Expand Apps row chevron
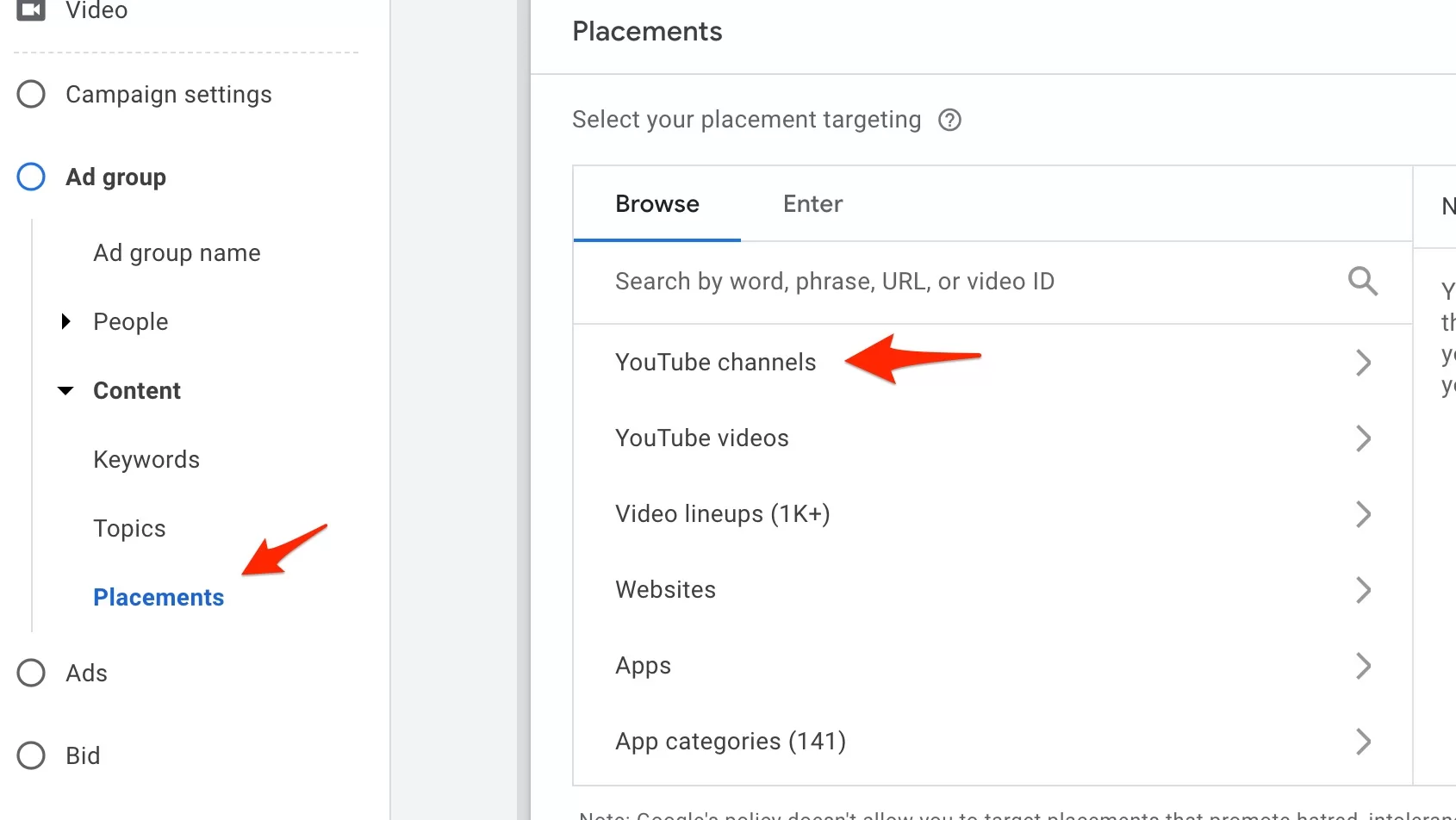Viewport: 1456px width, 820px height. 1363,666
